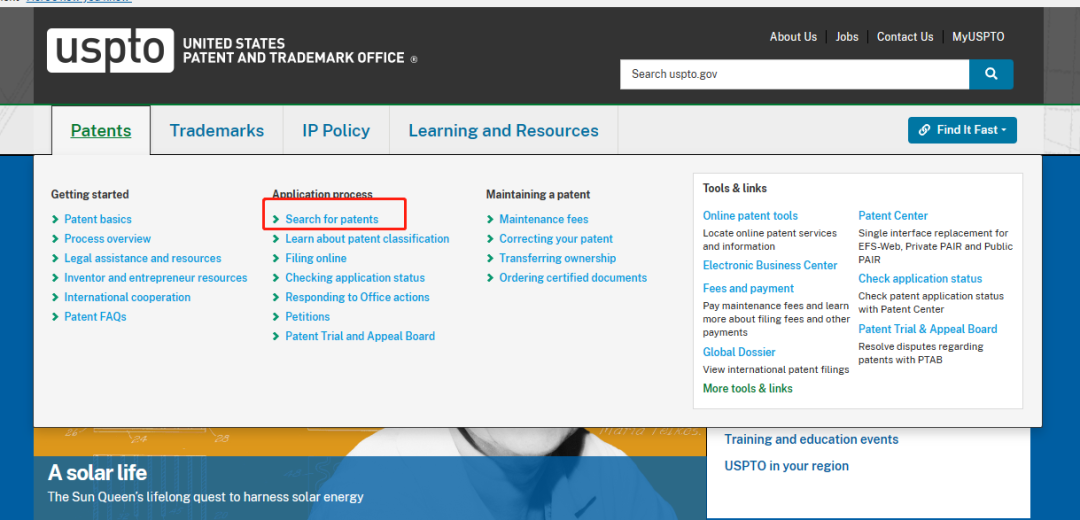1080x520 pixels.
Task: Go to Correcting your patent
Action: click(x=556, y=238)
